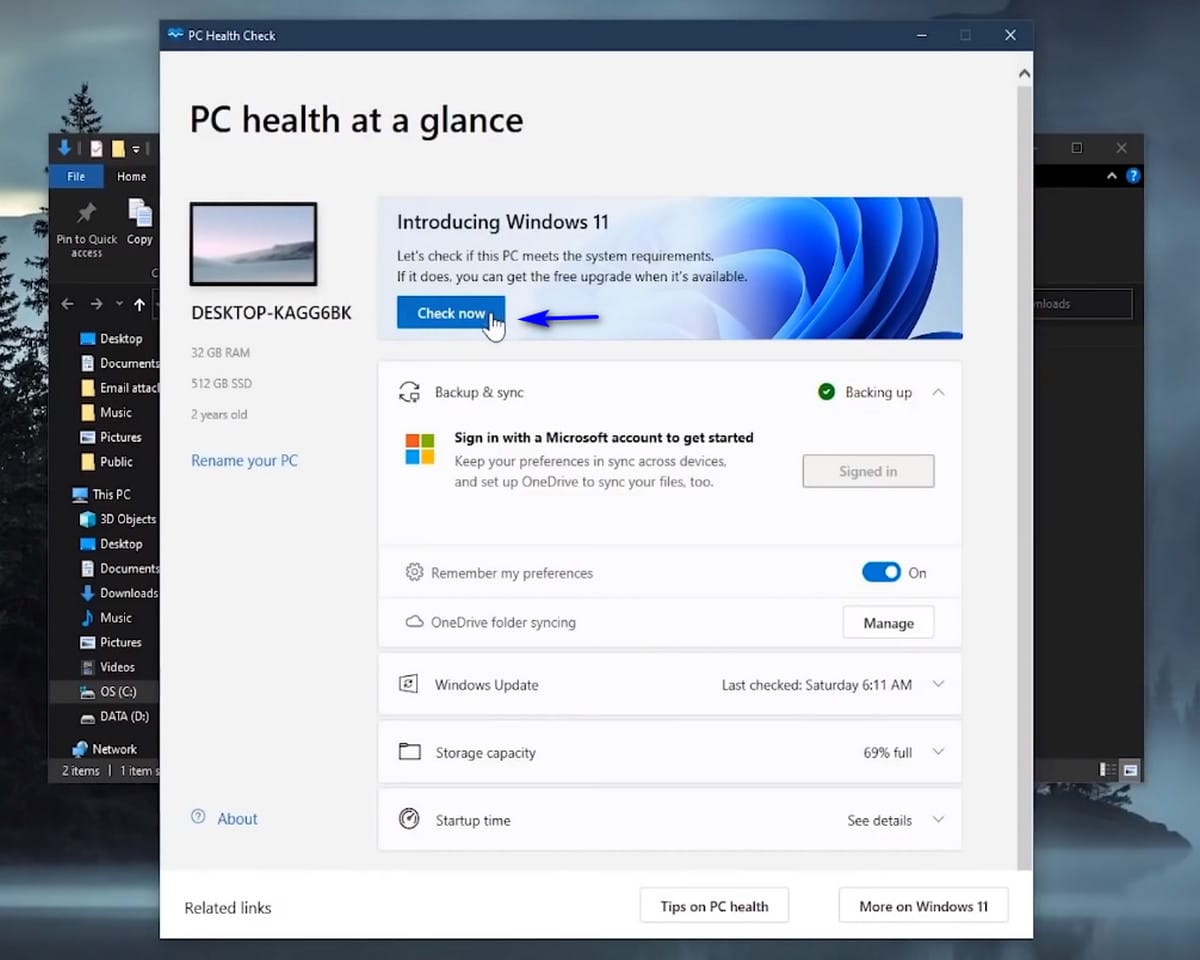Click the Properties checkmark icon in Explorer's title bar

[x=96, y=149]
